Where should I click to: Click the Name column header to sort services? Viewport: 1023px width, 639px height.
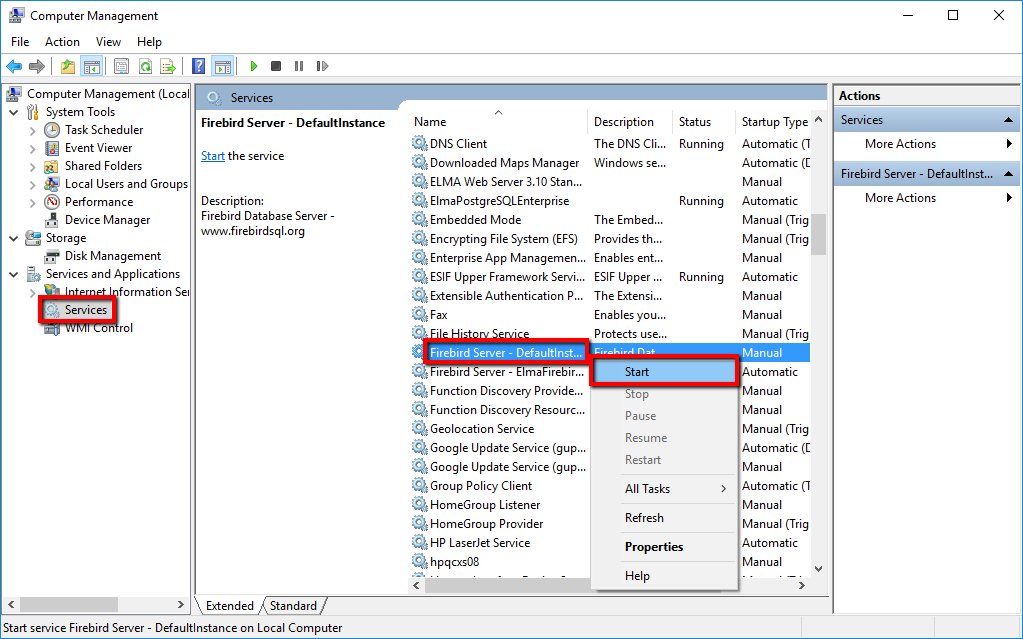428,121
